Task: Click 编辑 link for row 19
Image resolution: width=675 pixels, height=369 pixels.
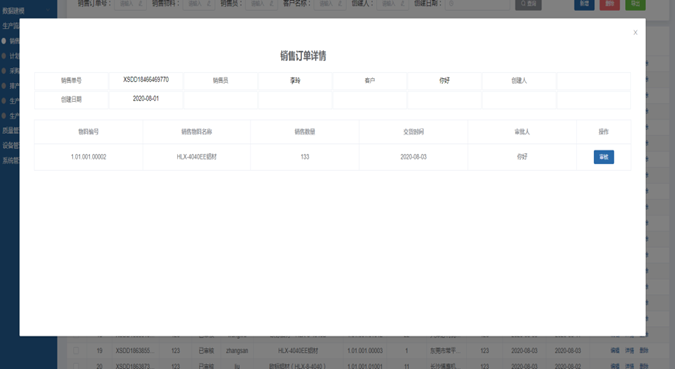Action: (615, 350)
